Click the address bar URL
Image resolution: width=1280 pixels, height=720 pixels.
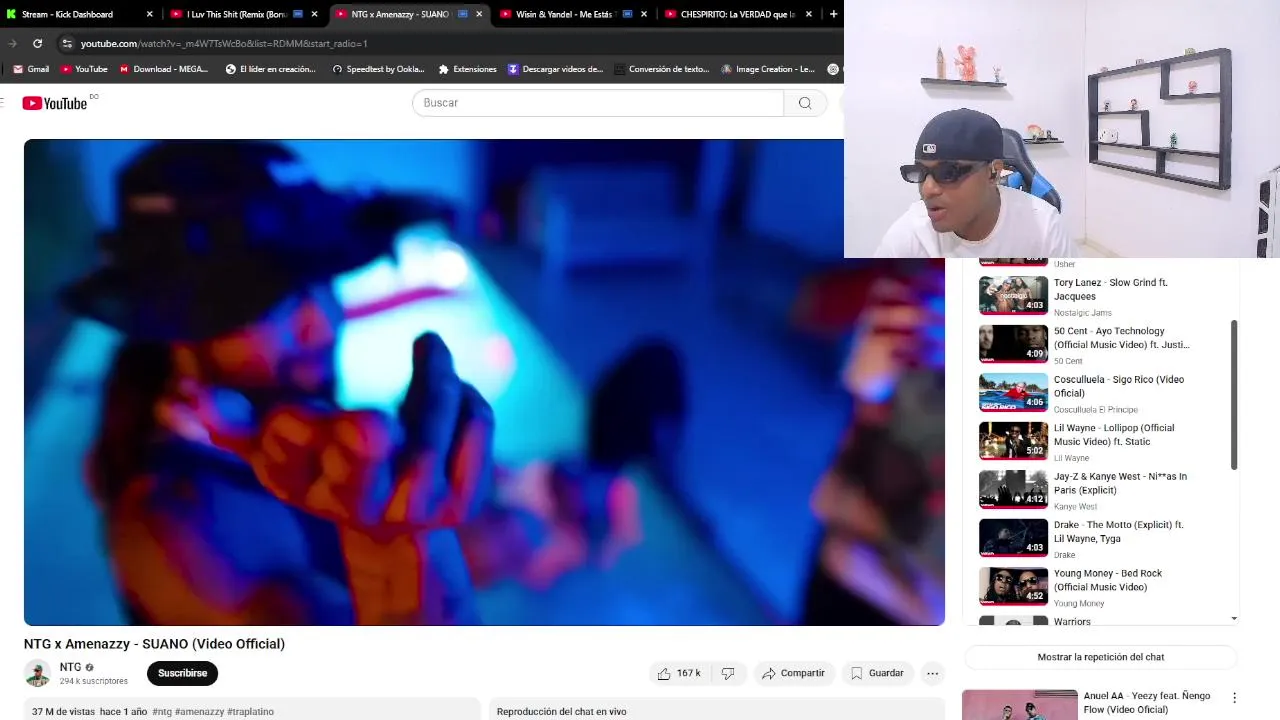click(x=224, y=44)
